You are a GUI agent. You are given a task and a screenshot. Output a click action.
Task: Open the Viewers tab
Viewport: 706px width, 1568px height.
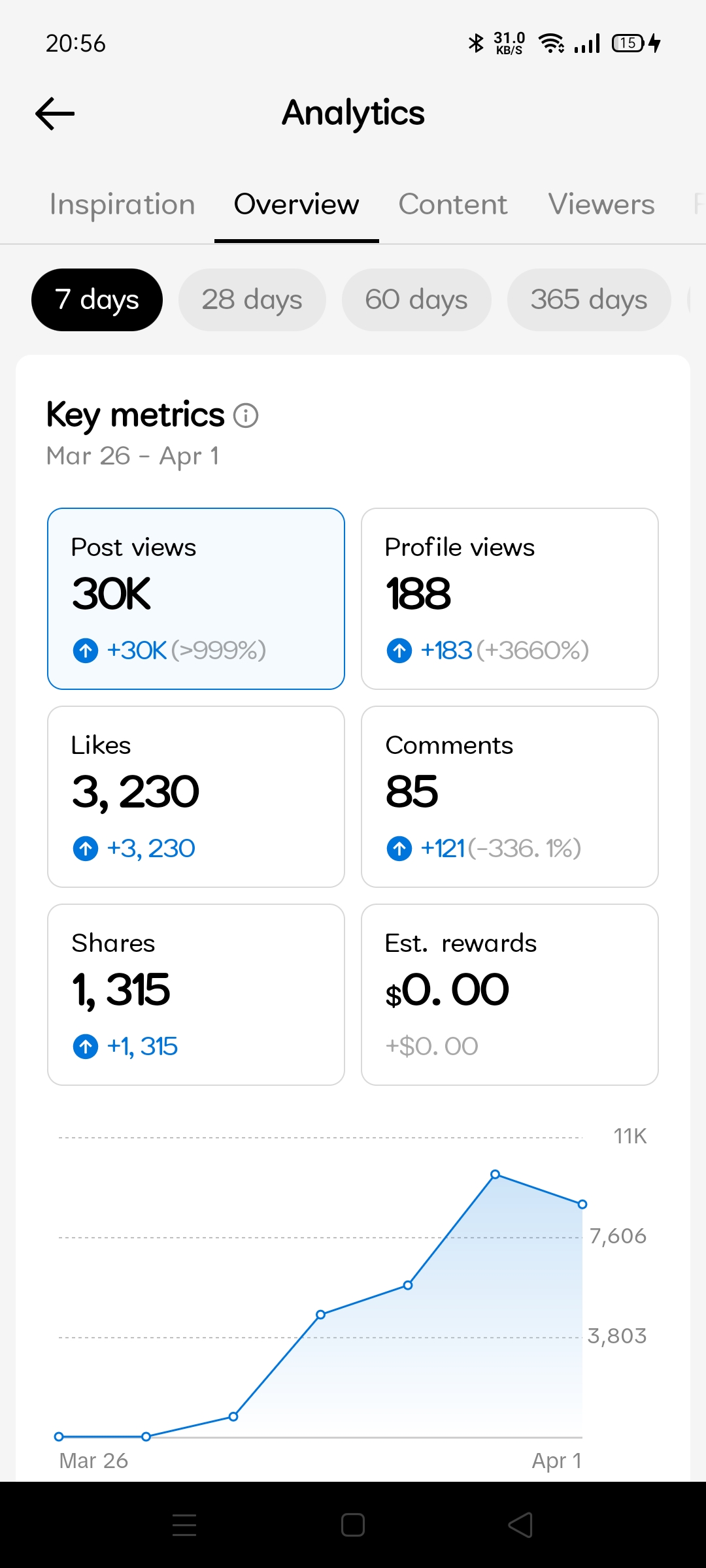(x=601, y=204)
